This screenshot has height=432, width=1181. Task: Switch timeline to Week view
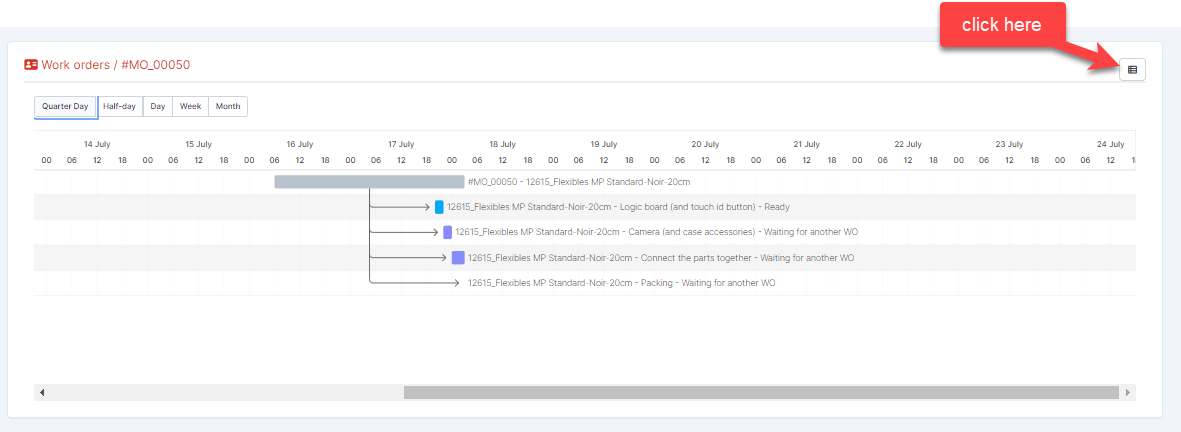190,106
